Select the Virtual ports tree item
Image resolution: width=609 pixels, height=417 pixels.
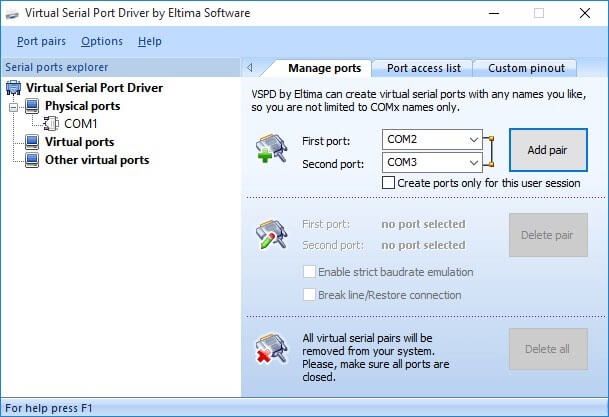[x=80, y=142]
